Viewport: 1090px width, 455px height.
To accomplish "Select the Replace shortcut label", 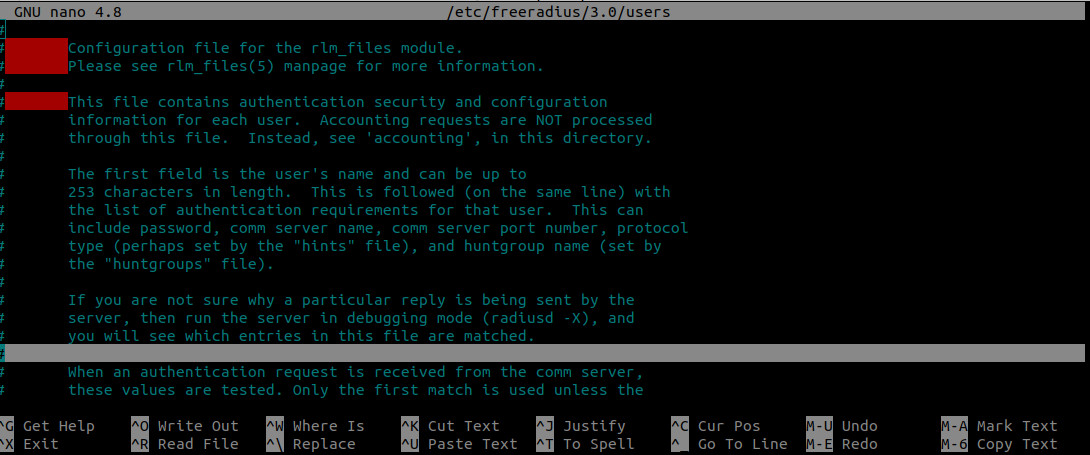I will pyautogui.click(x=323, y=444).
